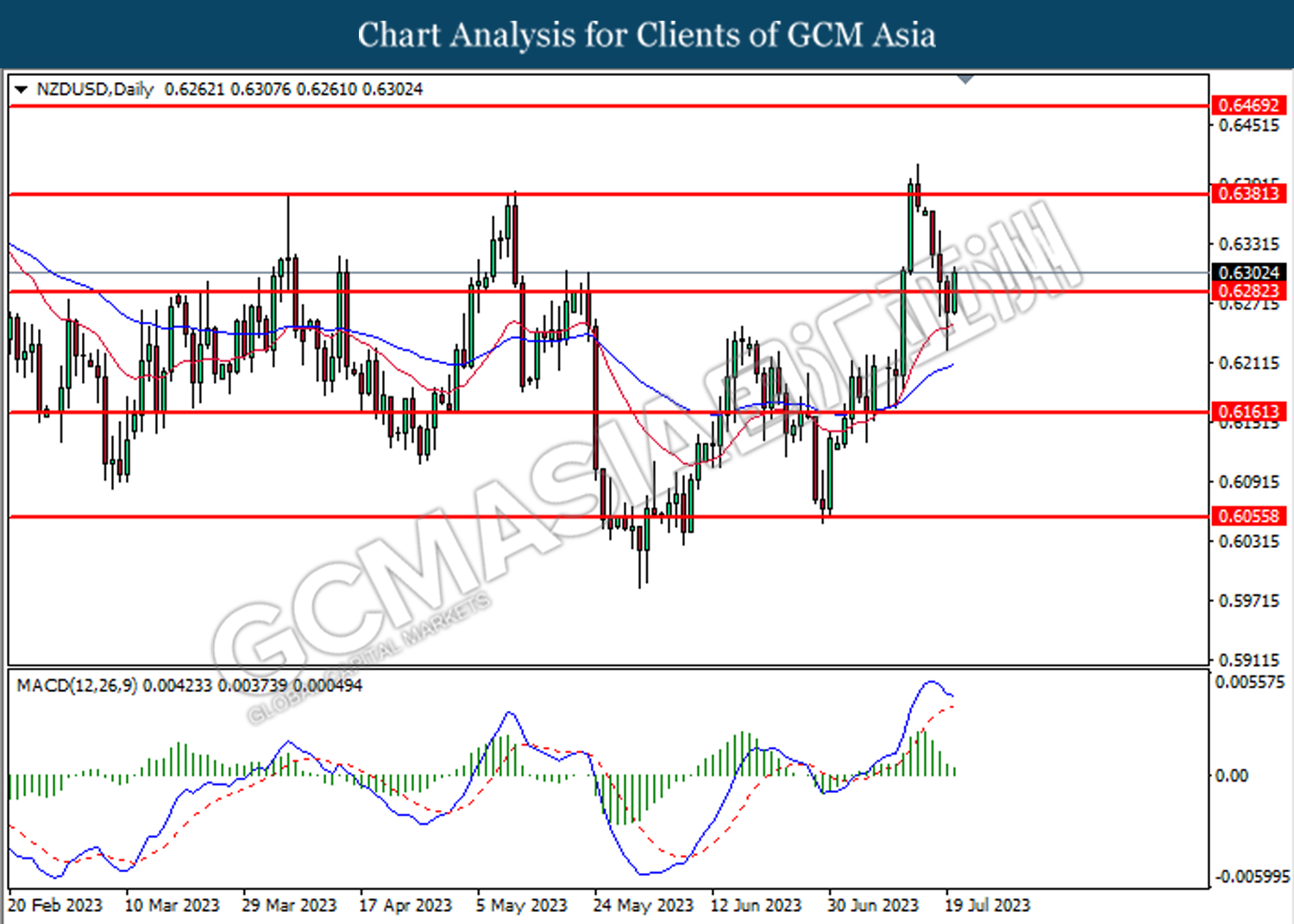Click the 0.61613 red price tag
Image resolution: width=1294 pixels, height=924 pixels.
[x=1248, y=412]
